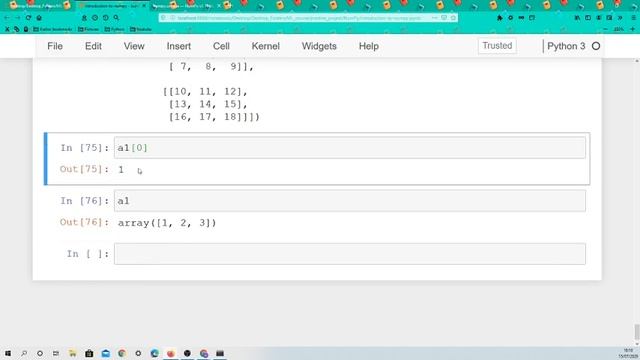Click the kernel idle circle indicator
Screen dimensions: 640x360
[596, 46]
